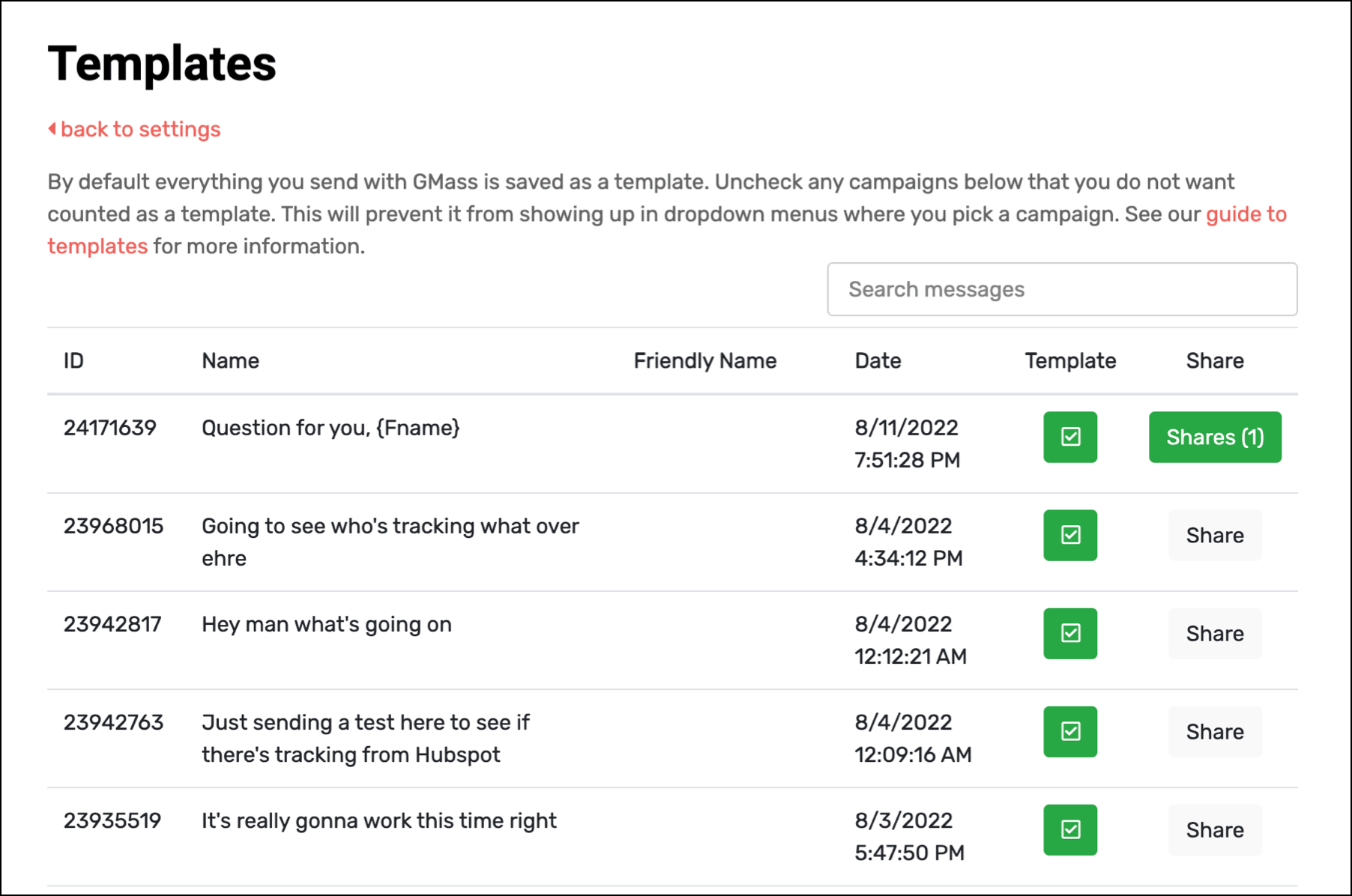Click the name Question for you, {Fname}

click(x=331, y=428)
